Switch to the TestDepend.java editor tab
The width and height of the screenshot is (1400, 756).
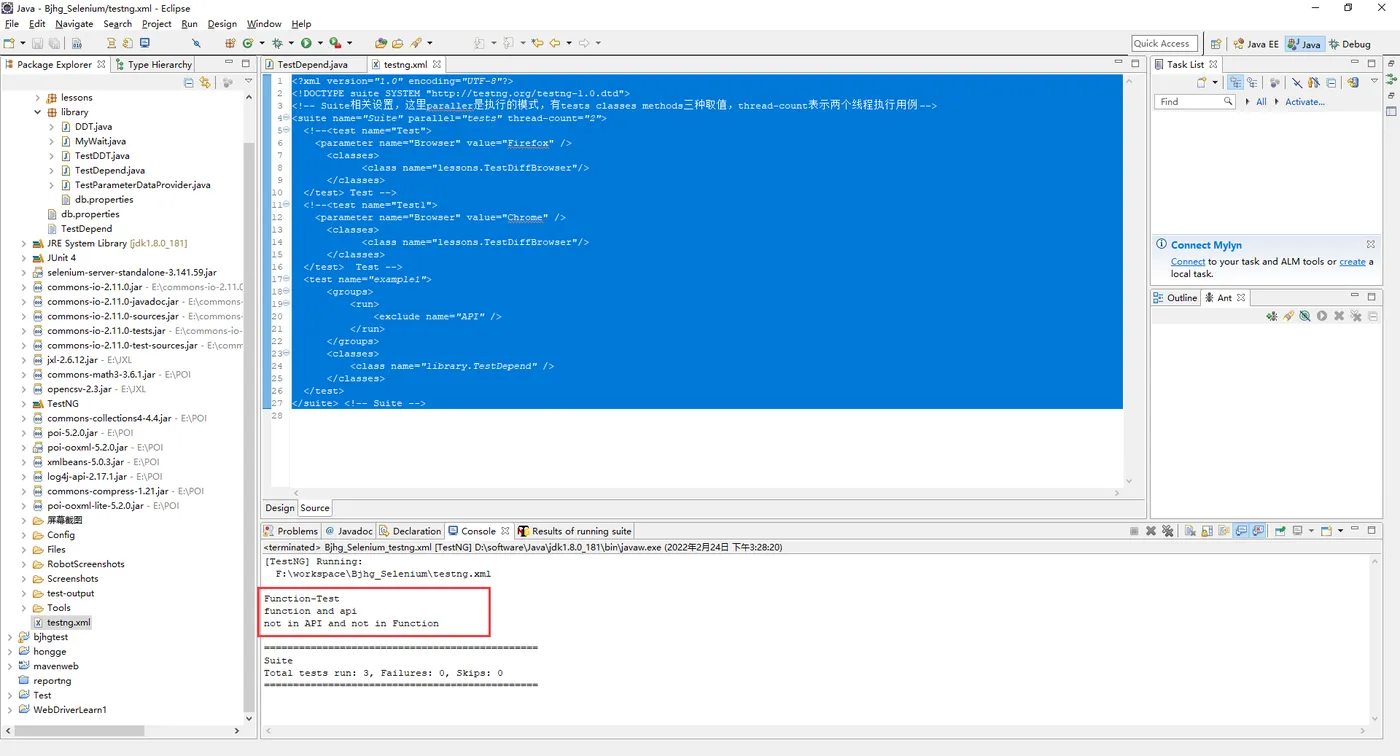coord(312,64)
